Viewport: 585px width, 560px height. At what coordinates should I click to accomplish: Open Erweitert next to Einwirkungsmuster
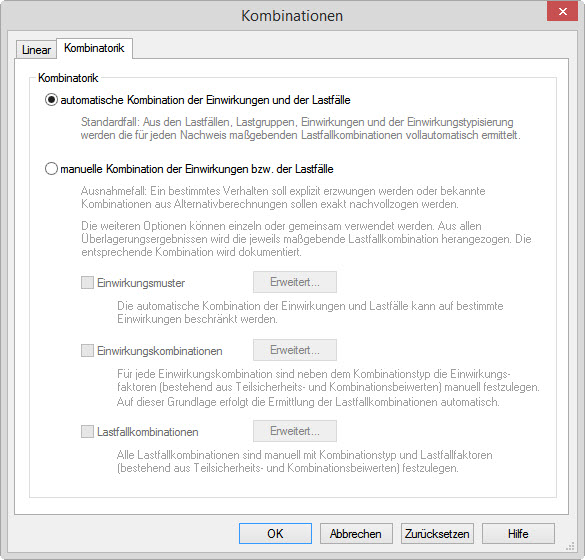pyautogui.click(x=295, y=282)
